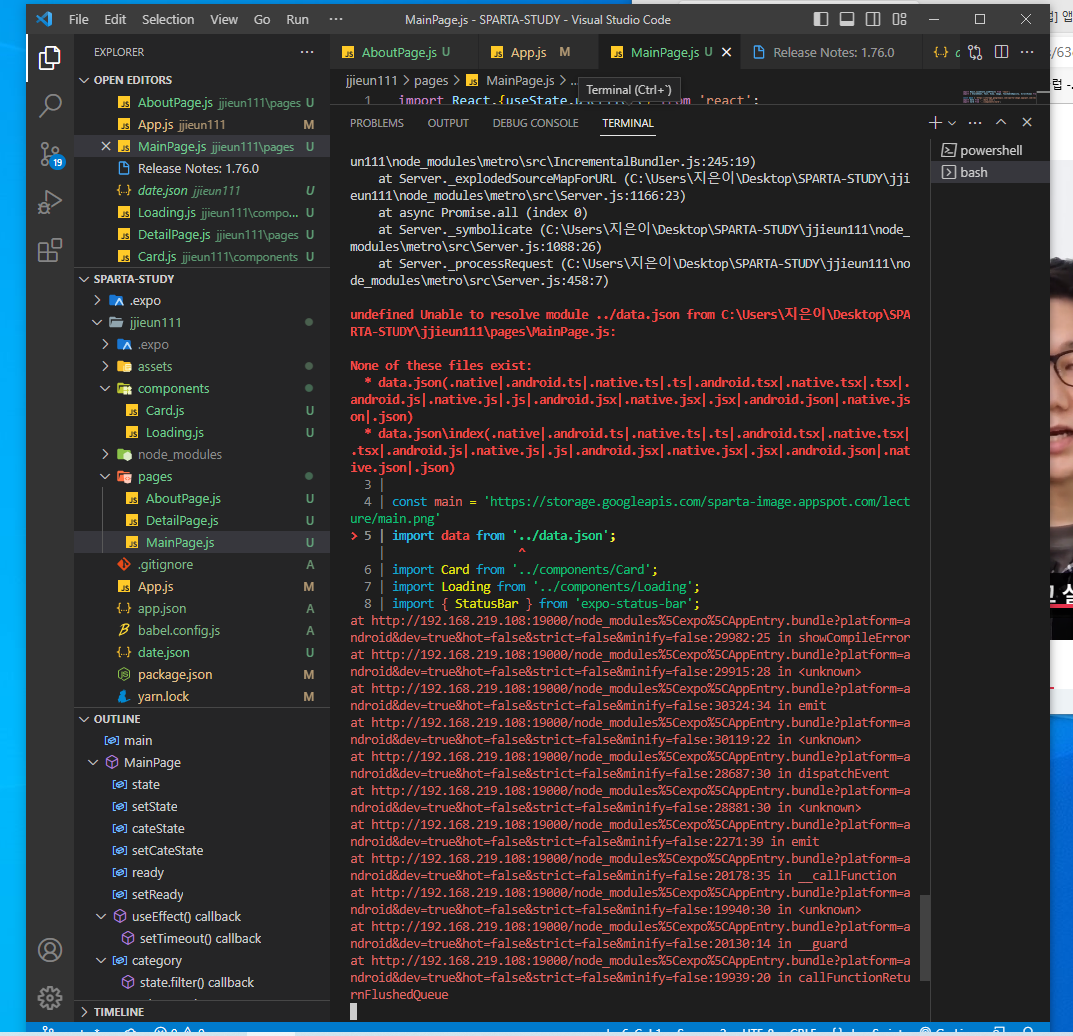Viewport: 1073px width, 1036px height.
Task: Open the Selection menu
Action: pyautogui.click(x=168, y=19)
